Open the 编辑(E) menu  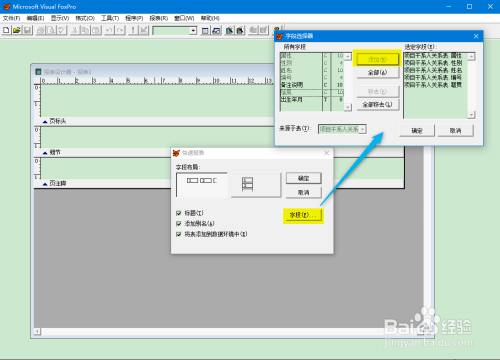[35, 18]
